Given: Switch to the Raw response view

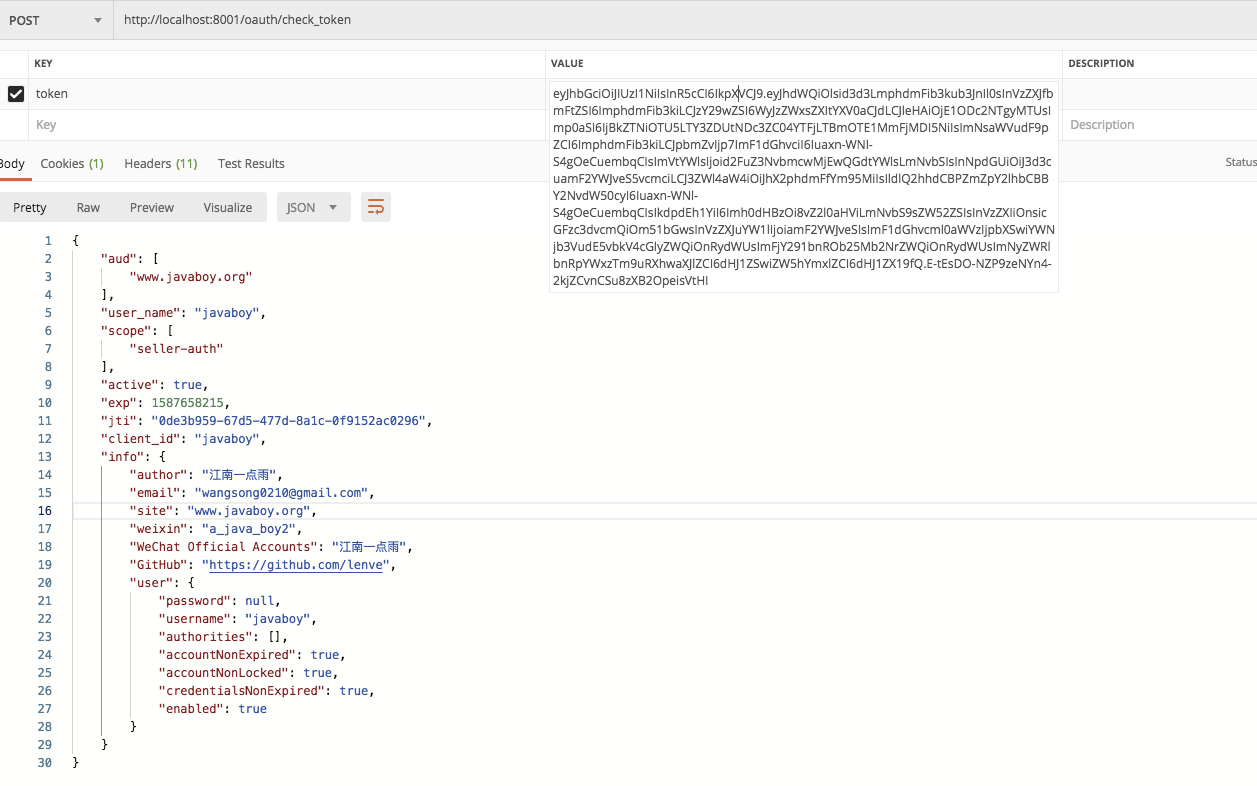Looking at the screenshot, I should tap(88, 207).
